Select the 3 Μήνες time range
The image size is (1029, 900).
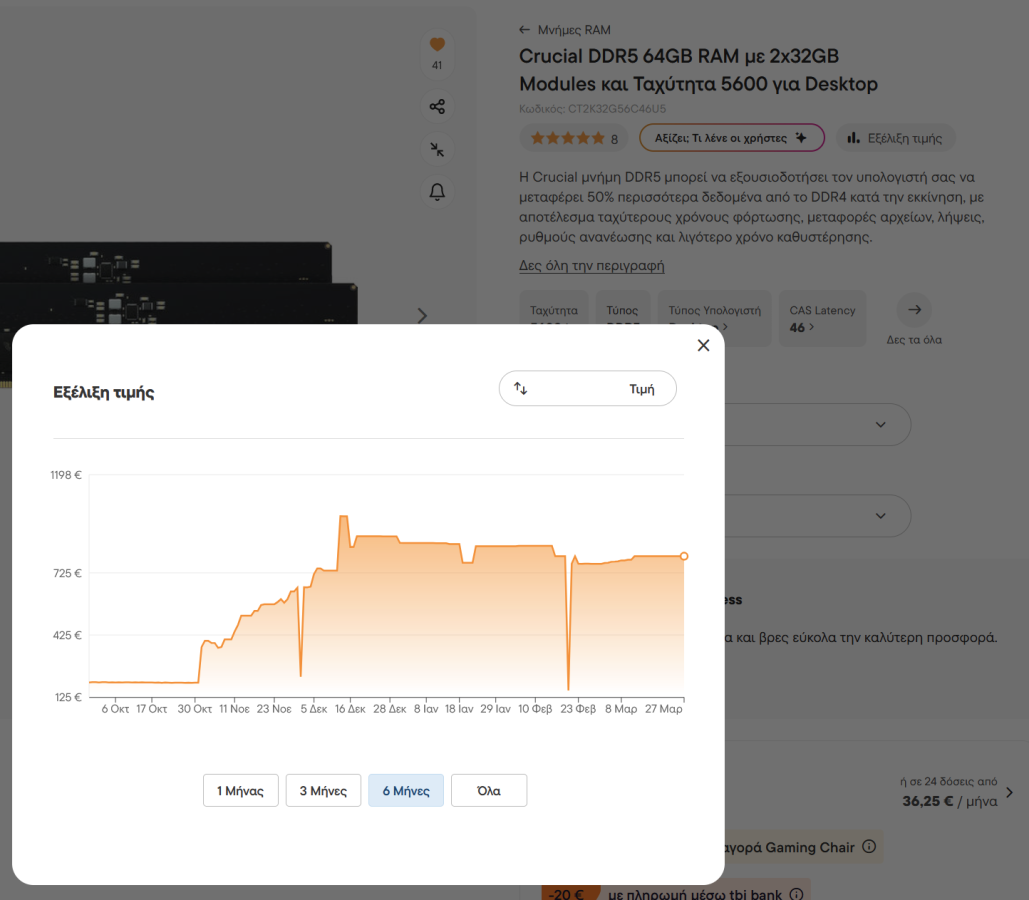[x=323, y=790]
